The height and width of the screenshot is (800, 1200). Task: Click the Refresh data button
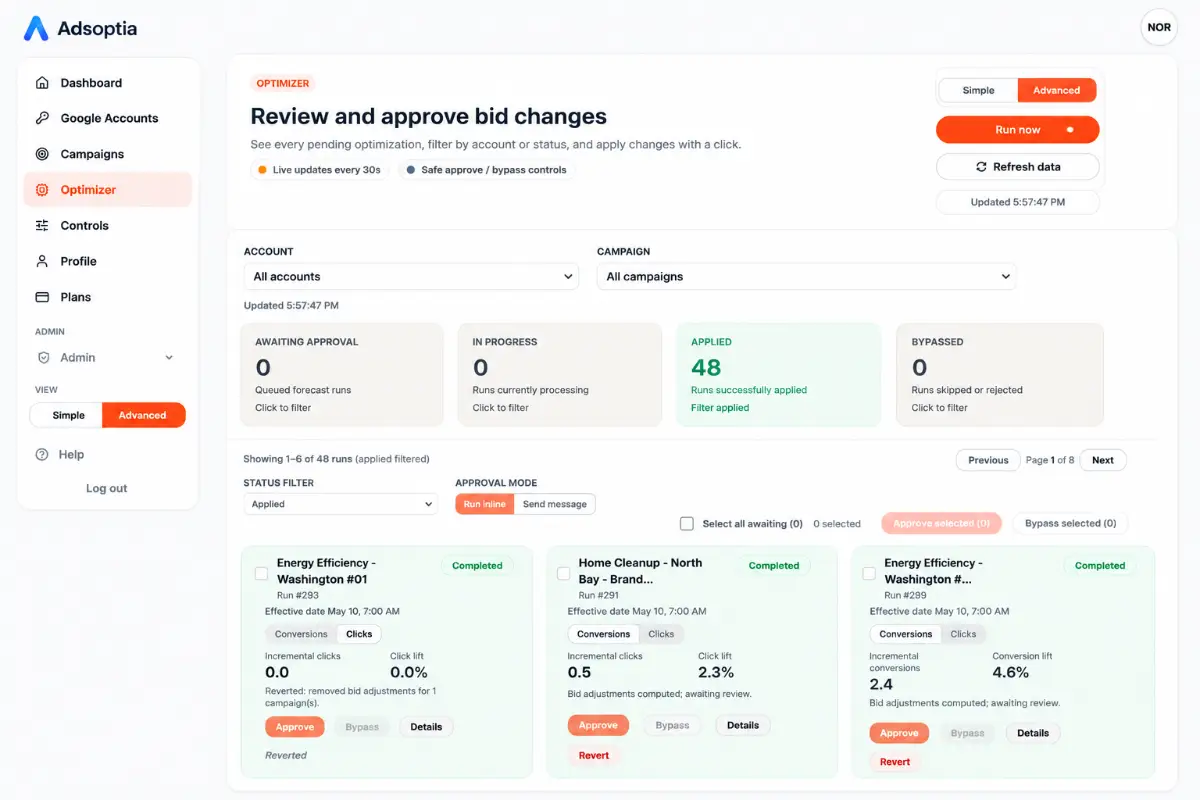pos(1018,167)
